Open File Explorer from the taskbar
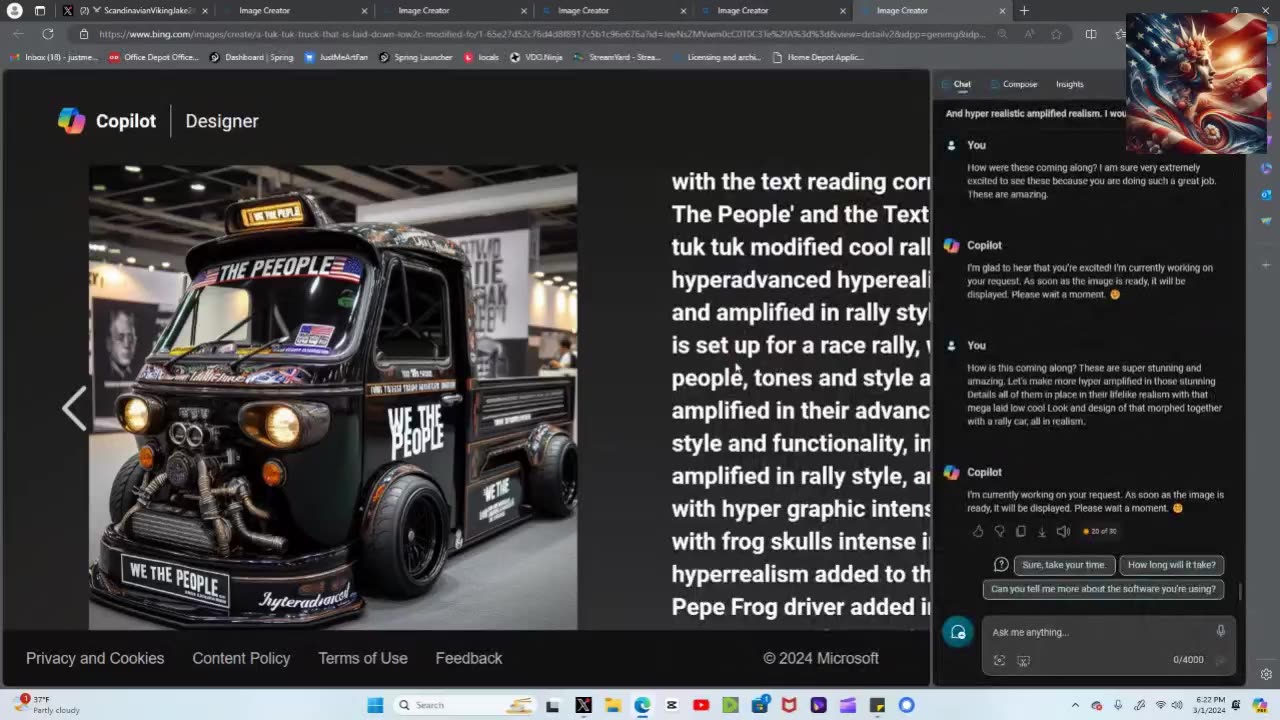The width and height of the screenshot is (1280, 720). tap(612, 705)
